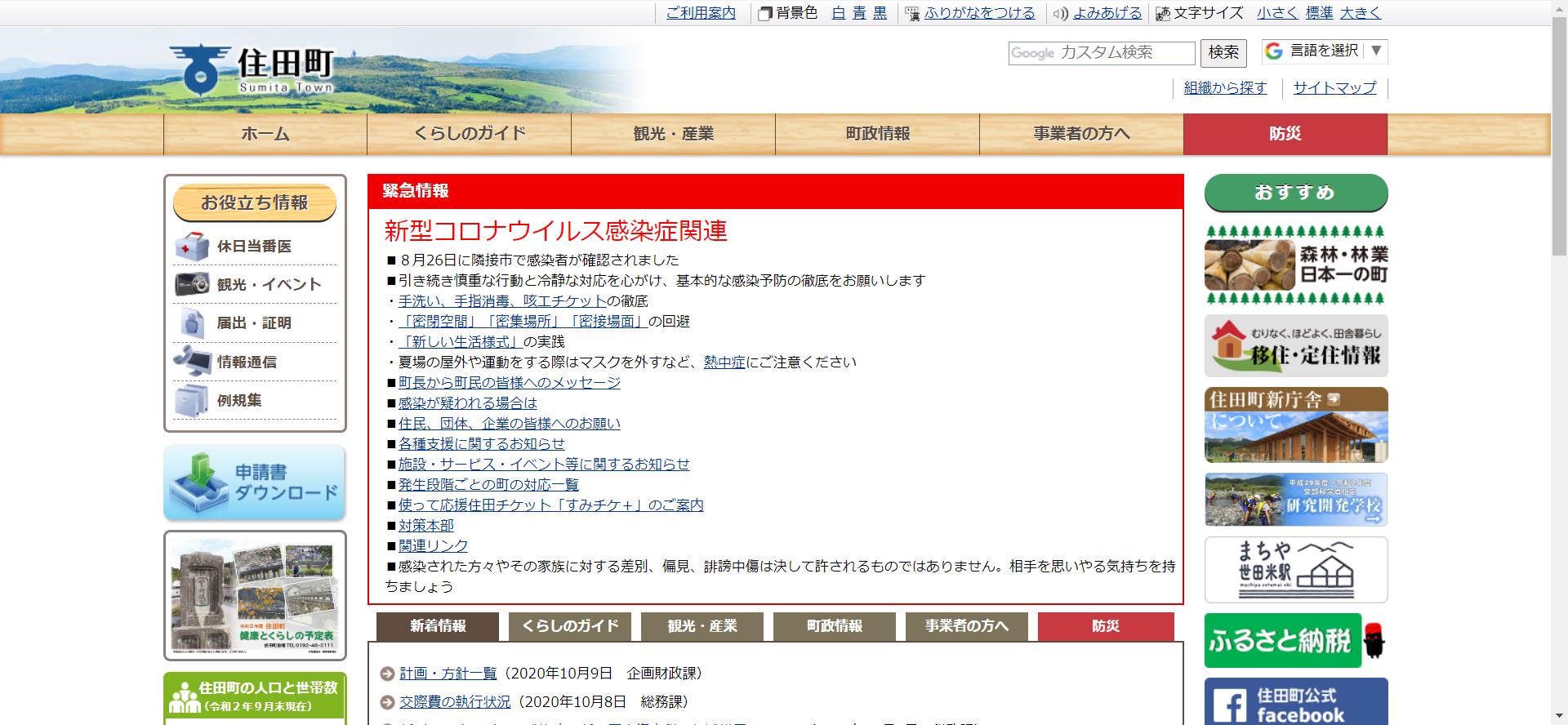Viewport: 1568px width, 725px height.
Task: Open the 「新しい生活様式」 link
Action: pyautogui.click(x=461, y=342)
